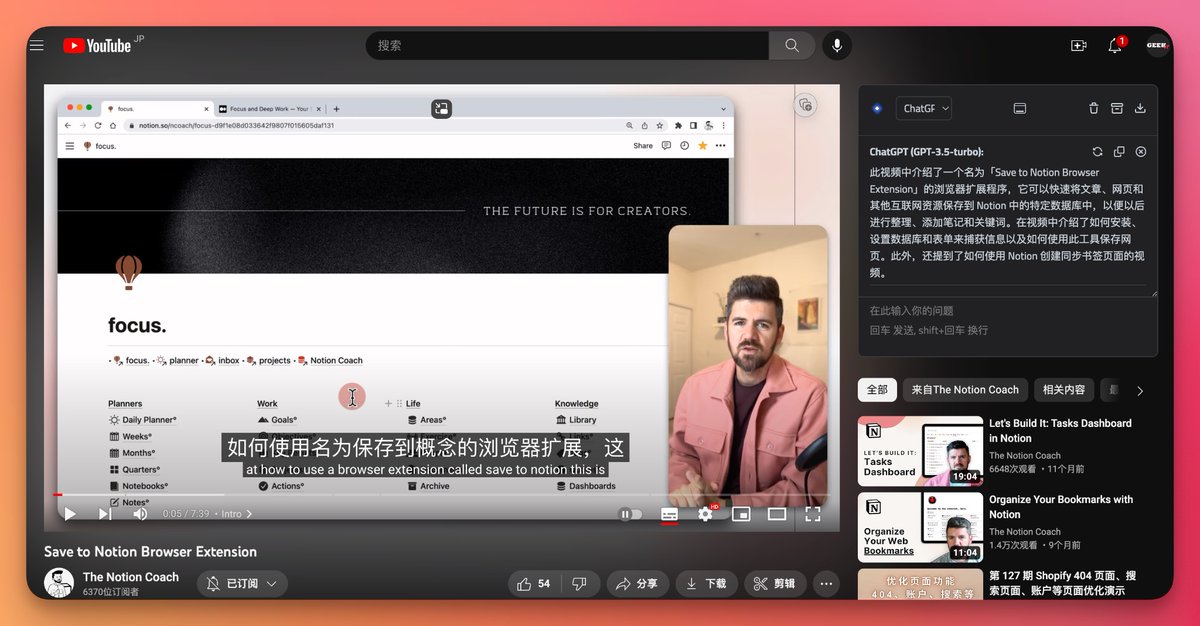Close the ChatGPT response with the X

[x=1141, y=152]
